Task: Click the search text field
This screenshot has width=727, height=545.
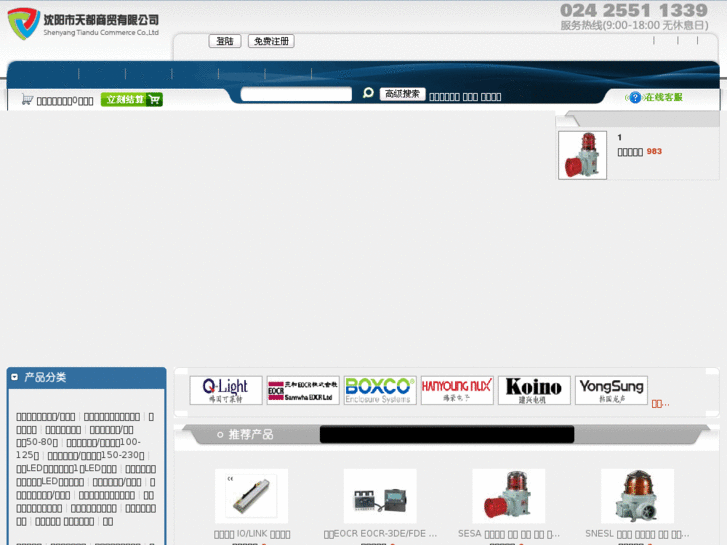Action: click(296, 94)
